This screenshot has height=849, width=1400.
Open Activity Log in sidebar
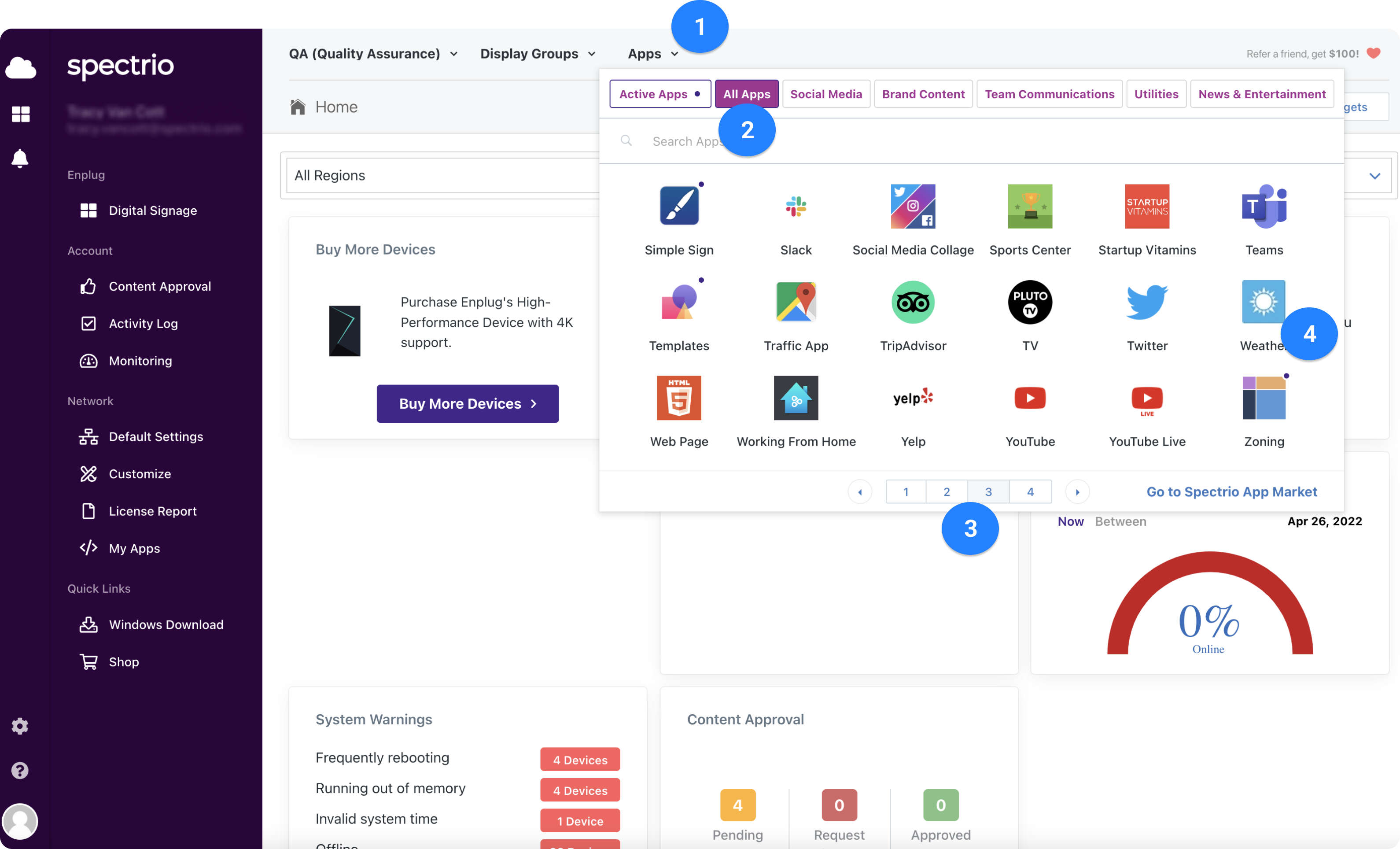pos(129,323)
